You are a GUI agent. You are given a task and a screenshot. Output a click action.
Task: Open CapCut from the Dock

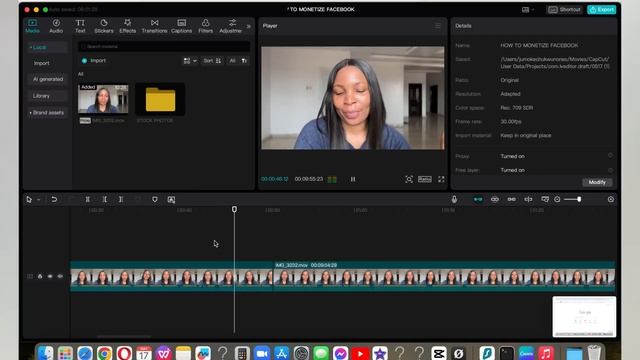pos(439,353)
